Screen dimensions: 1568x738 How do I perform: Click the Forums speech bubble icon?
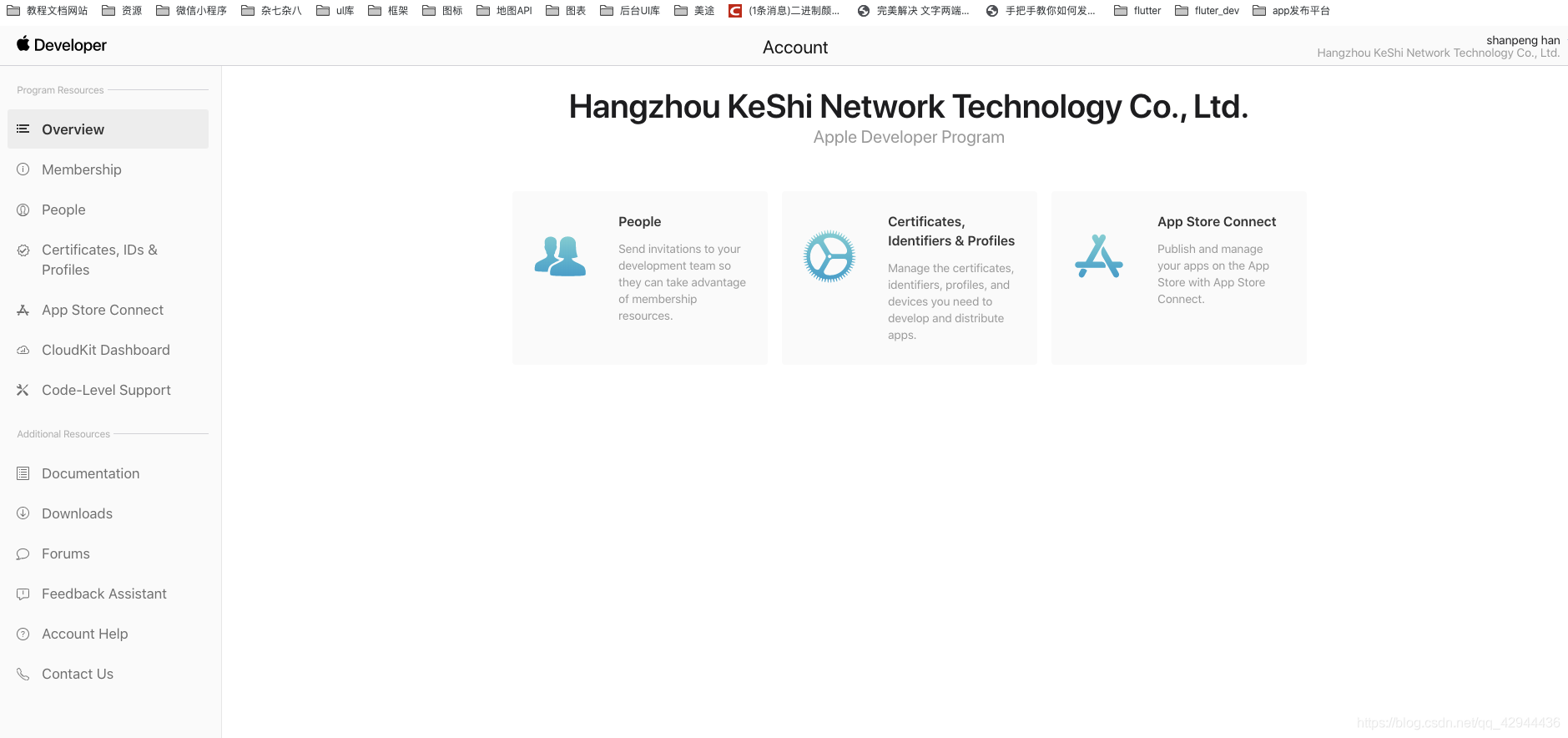[x=23, y=553]
